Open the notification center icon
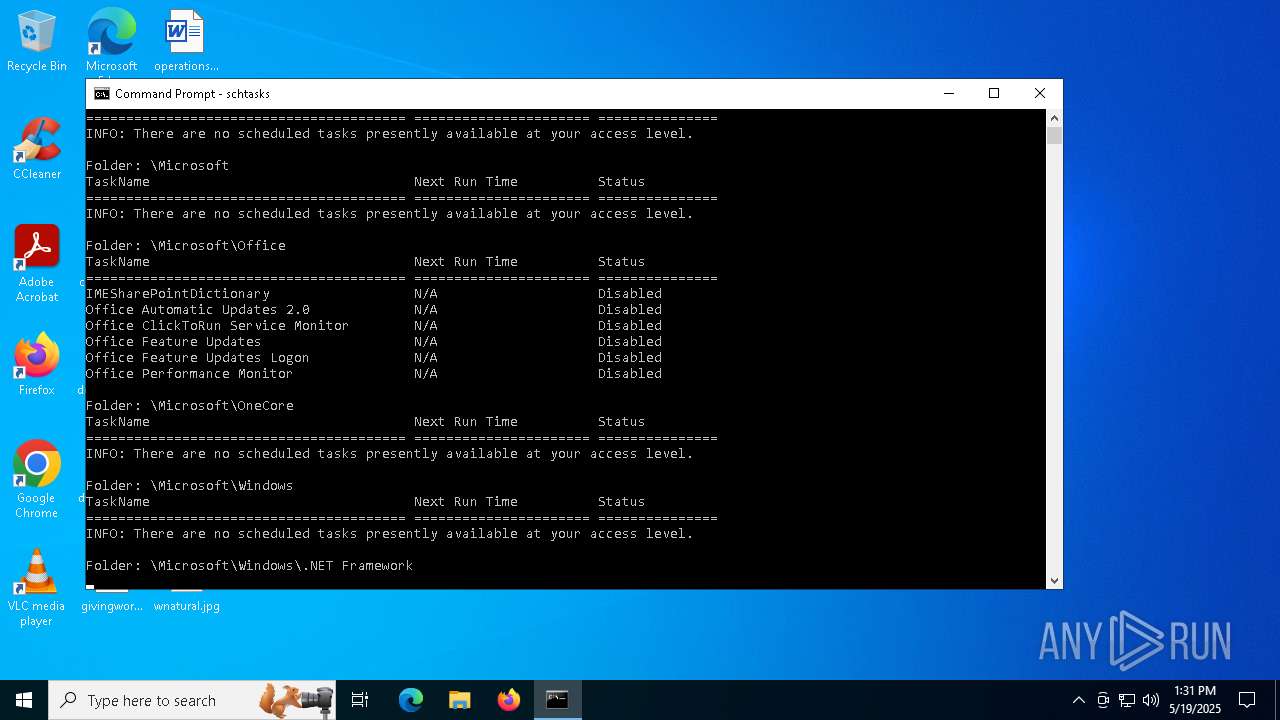Screen dimensions: 1280x720 pos(1247,700)
